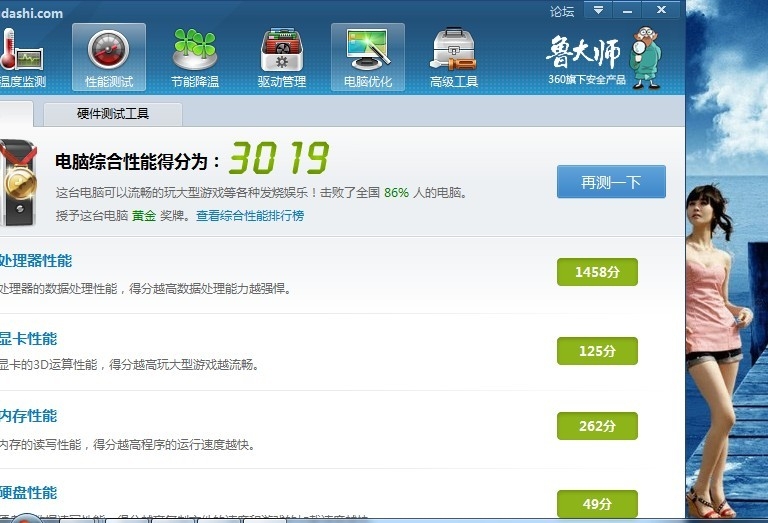The height and width of the screenshot is (523, 768).
Task: Click the gold medal award icon
Action: [x=18, y=184]
